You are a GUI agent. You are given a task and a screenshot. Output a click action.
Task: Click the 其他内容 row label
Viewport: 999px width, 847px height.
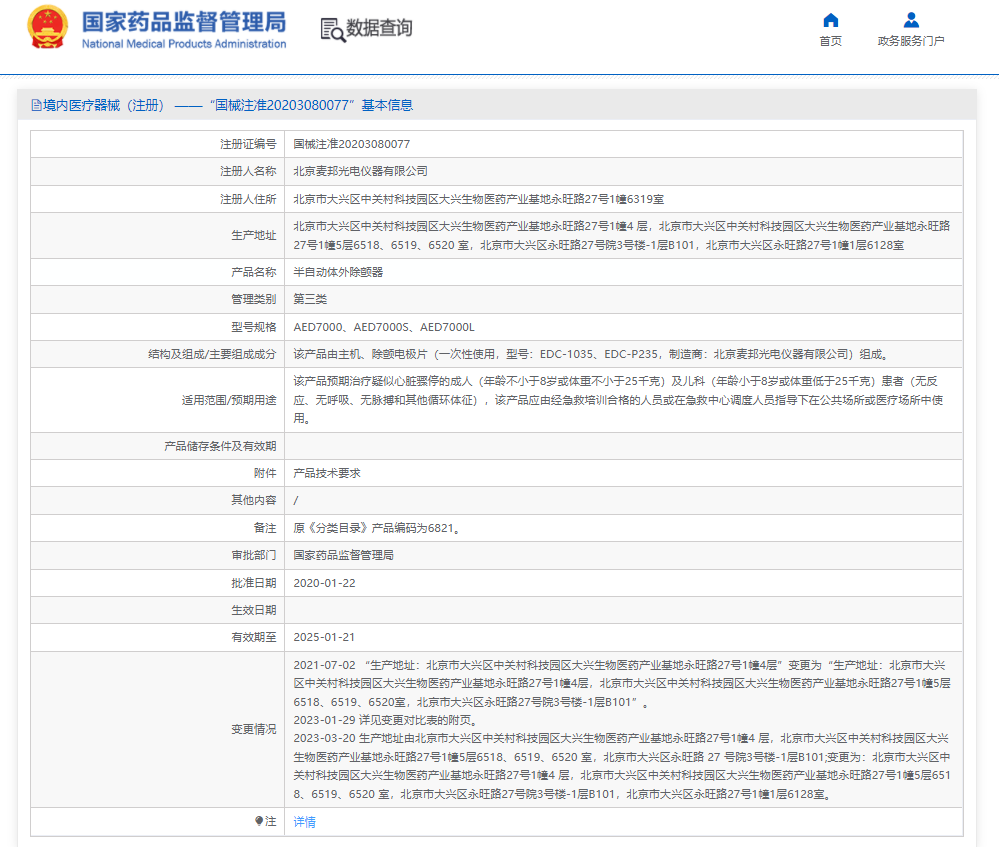click(254, 500)
